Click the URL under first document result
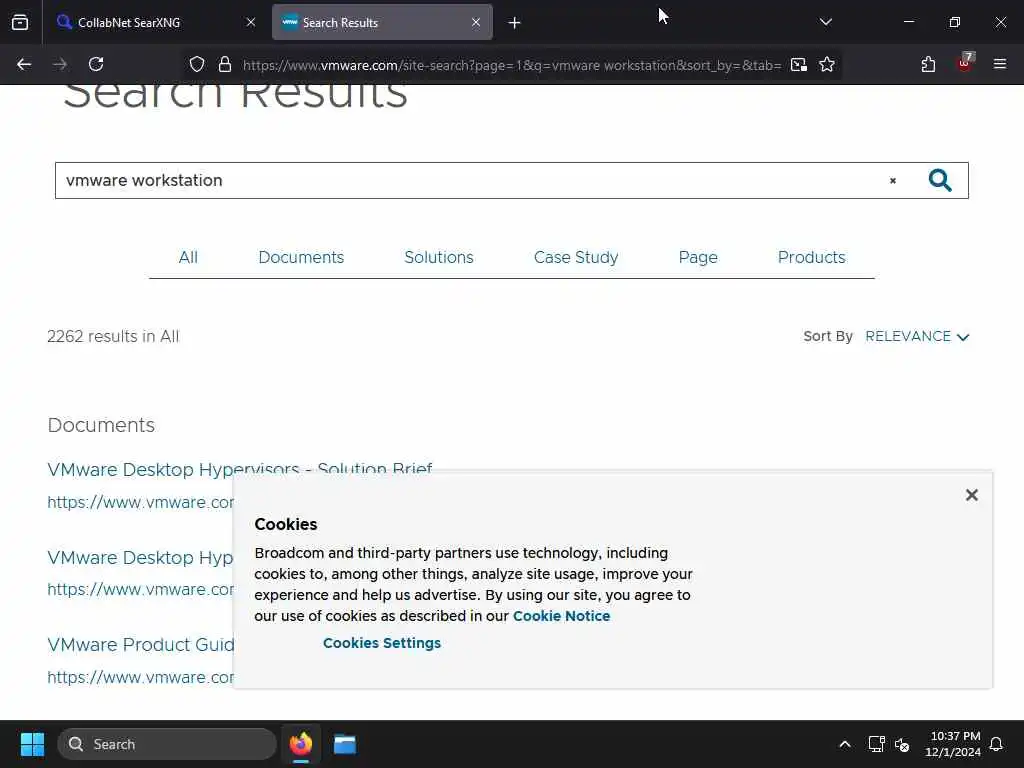This screenshot has height=768, width=1024. 140,502
